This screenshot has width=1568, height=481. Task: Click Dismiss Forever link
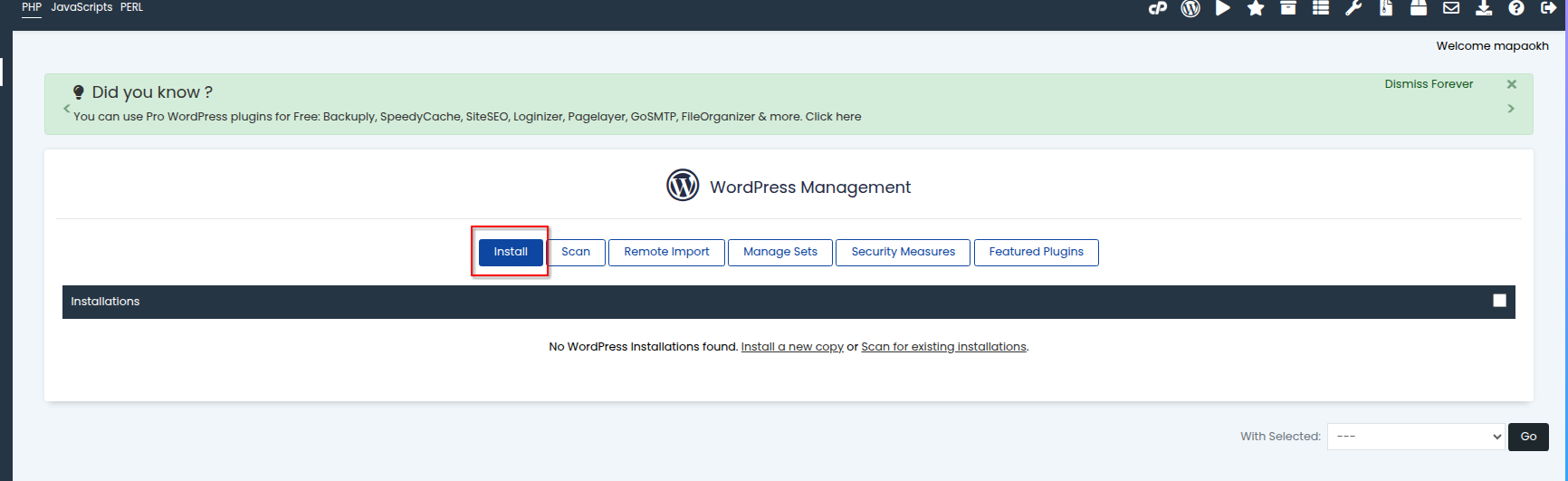(x=1429, y=84)
